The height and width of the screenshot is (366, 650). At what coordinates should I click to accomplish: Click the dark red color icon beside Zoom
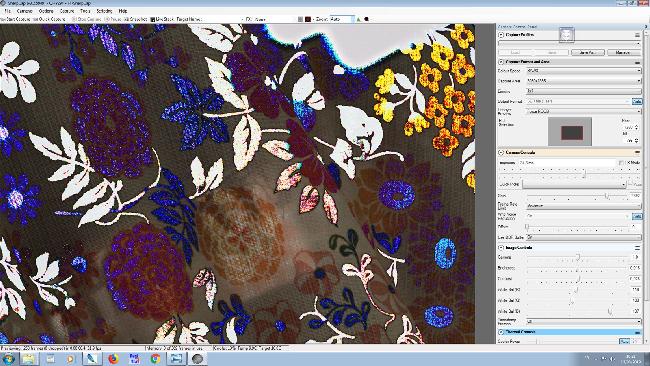pyautogui.click(x=308, y=19)
